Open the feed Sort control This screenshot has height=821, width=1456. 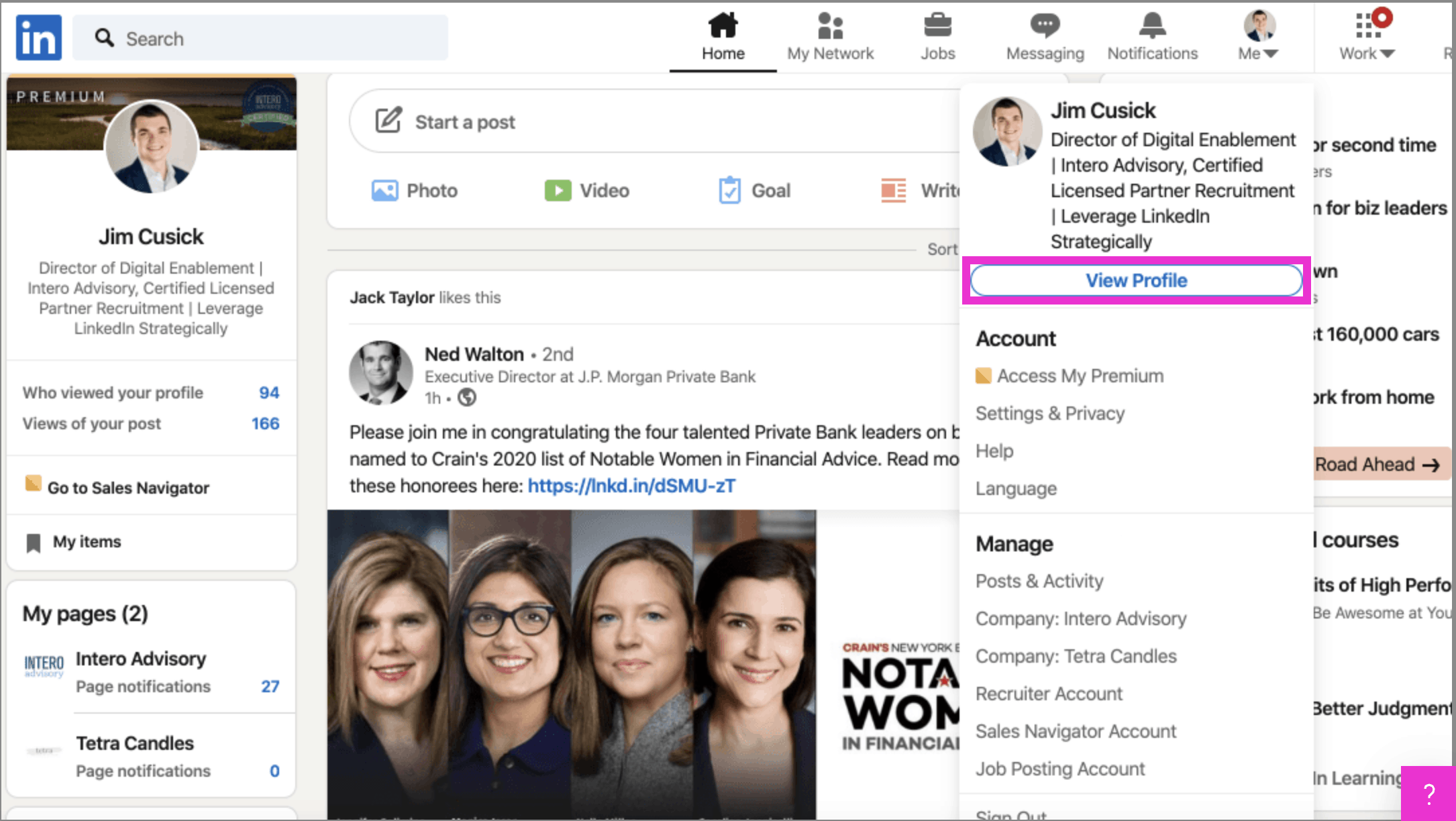tap(942, 249)
